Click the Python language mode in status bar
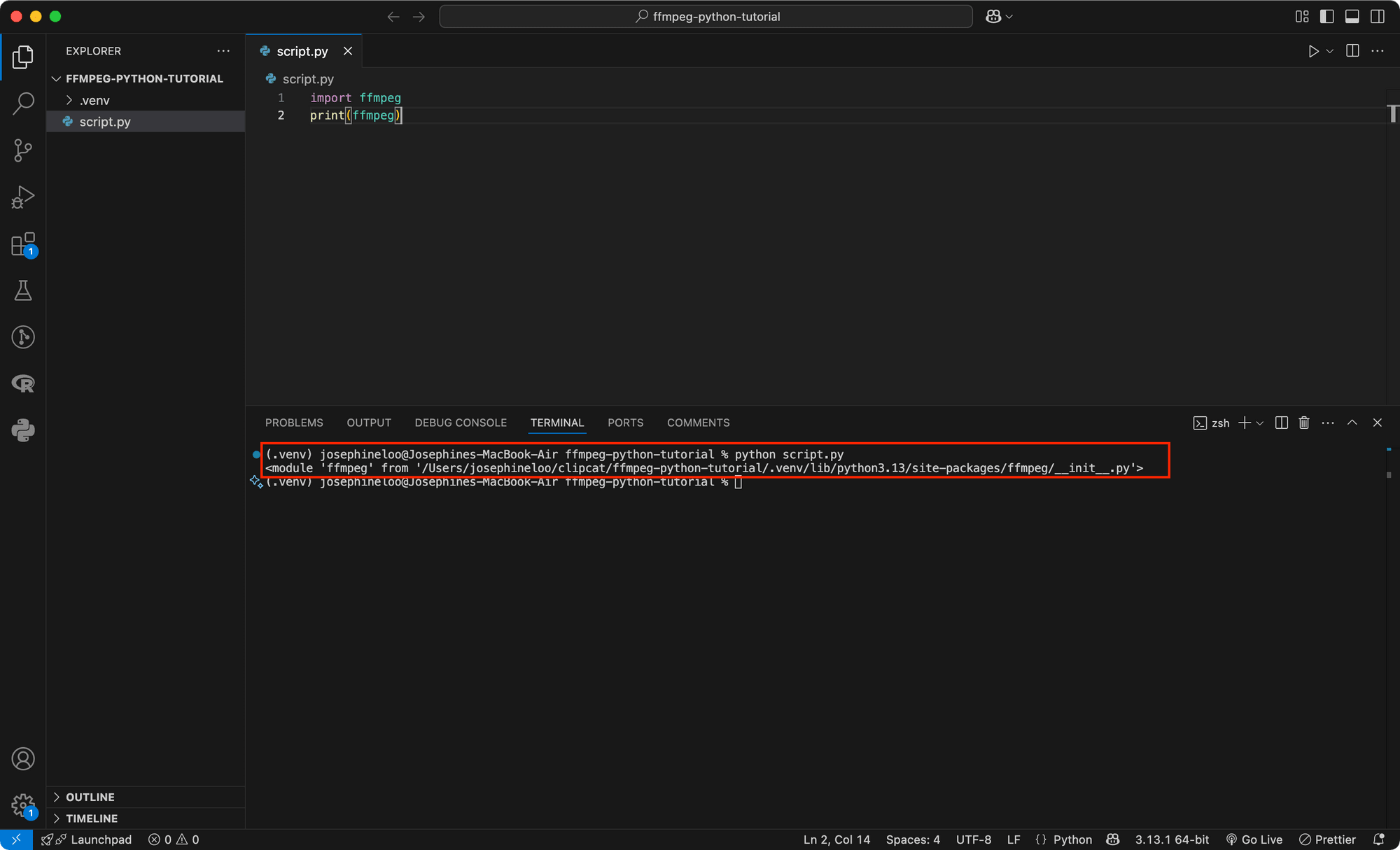 tap(1072, 840)
